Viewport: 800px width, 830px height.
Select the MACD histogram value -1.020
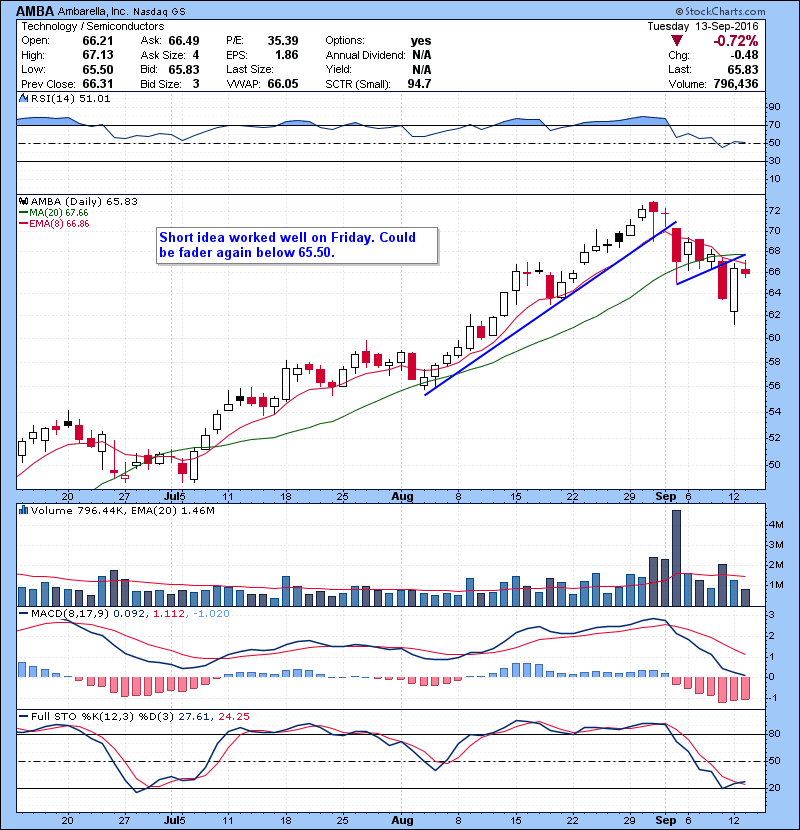[211, 614]
